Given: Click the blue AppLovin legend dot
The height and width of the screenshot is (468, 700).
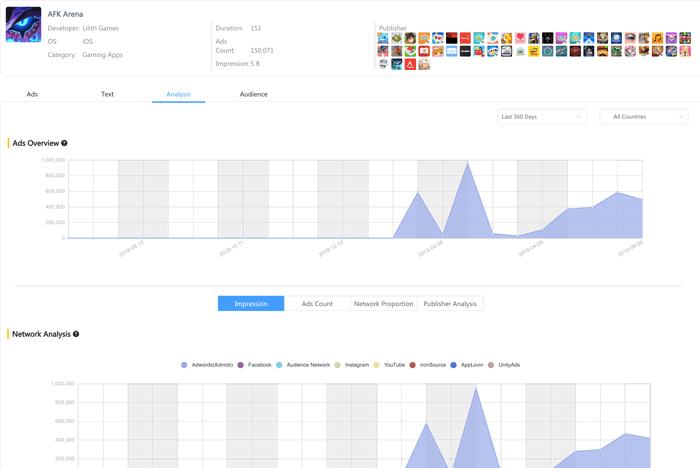Looking at the screenshot, I should [454, 365].
